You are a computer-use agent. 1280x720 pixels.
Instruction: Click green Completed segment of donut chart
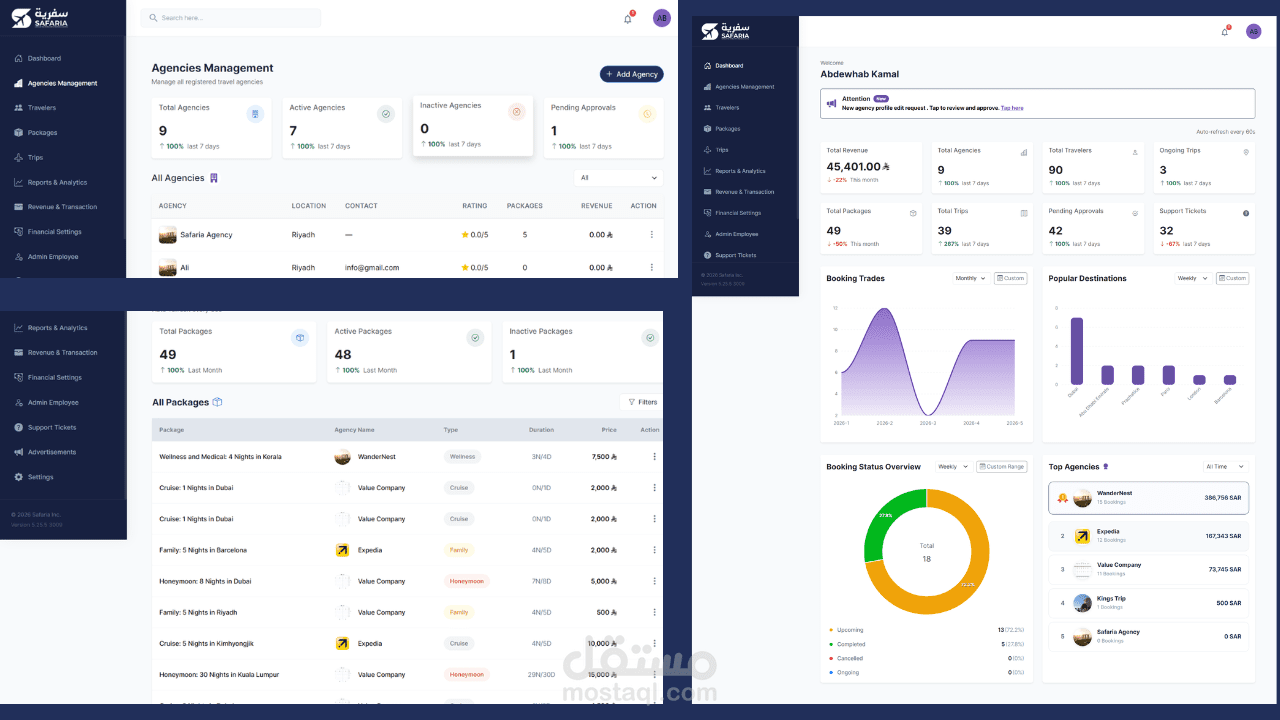(883, 516)
